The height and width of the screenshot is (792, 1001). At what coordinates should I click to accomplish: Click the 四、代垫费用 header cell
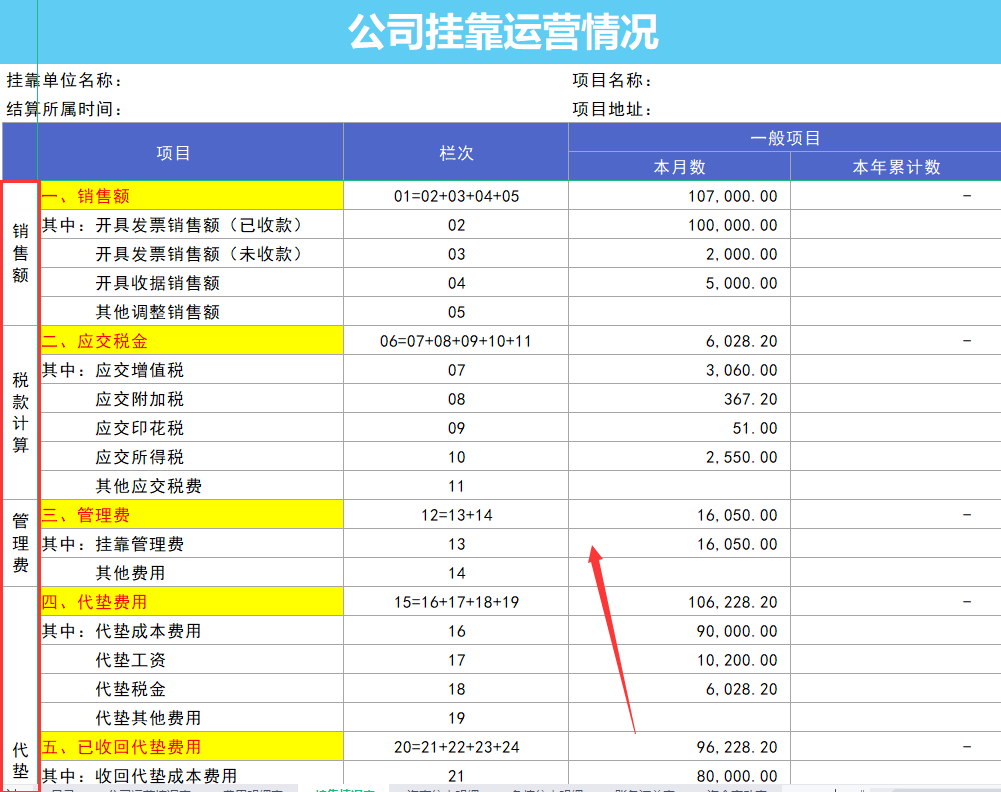(x=190, y=602)
